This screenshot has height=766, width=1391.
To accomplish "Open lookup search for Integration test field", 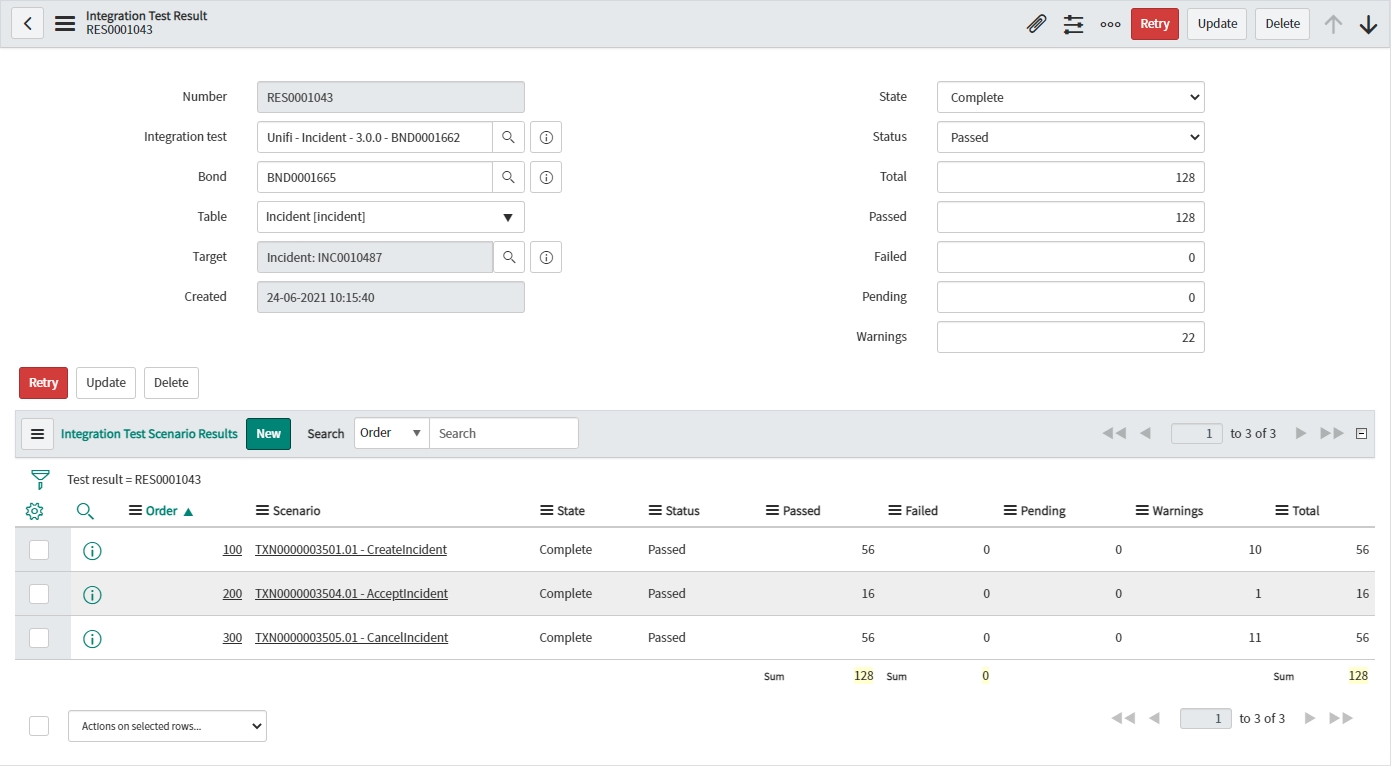I will coord(508,137).
